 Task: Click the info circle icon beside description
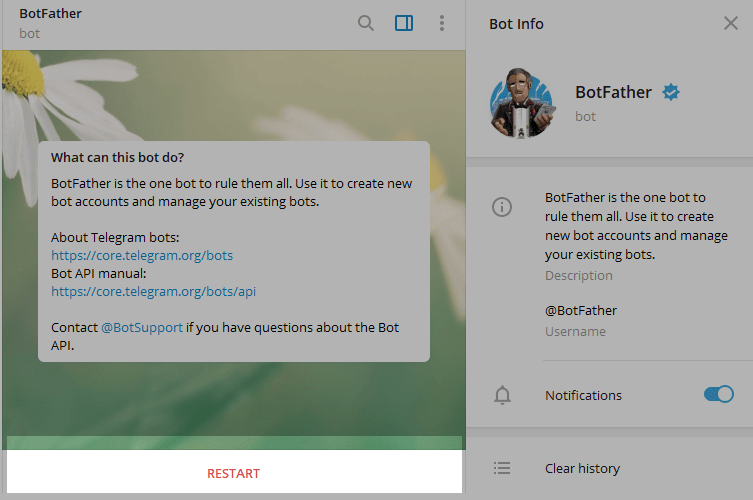pyautogui.click(x=502, y=207)
